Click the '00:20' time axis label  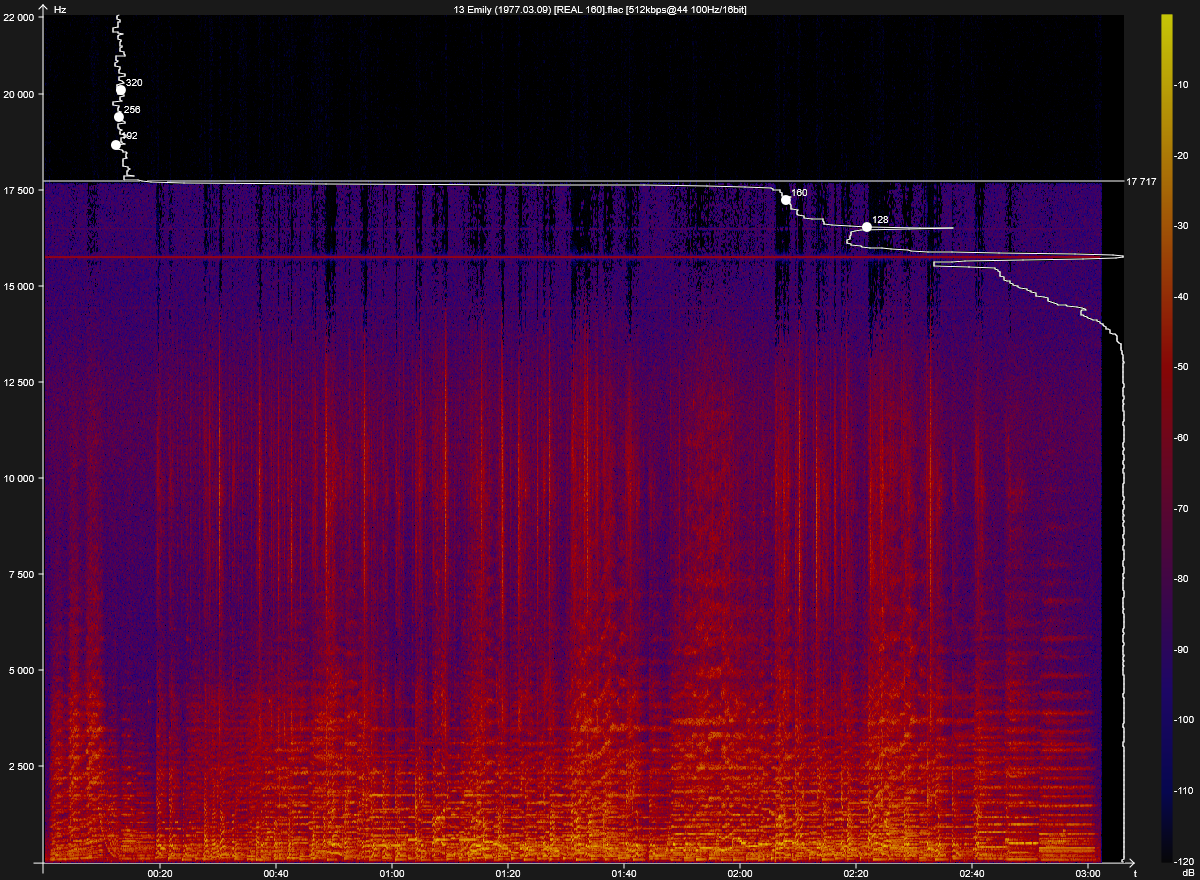(x=160, y=872)
